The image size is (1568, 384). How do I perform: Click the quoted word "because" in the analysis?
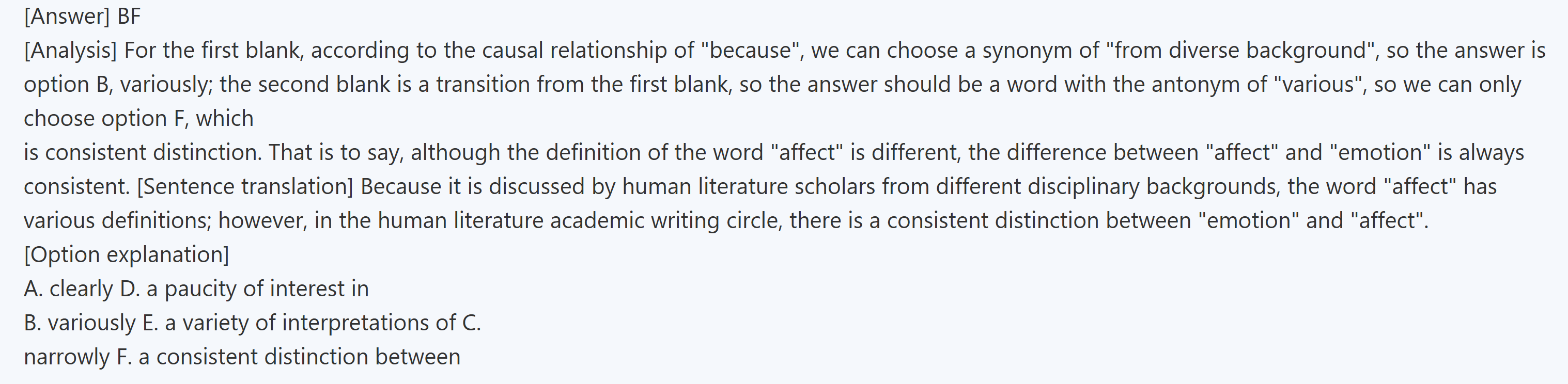pos(752,50)
